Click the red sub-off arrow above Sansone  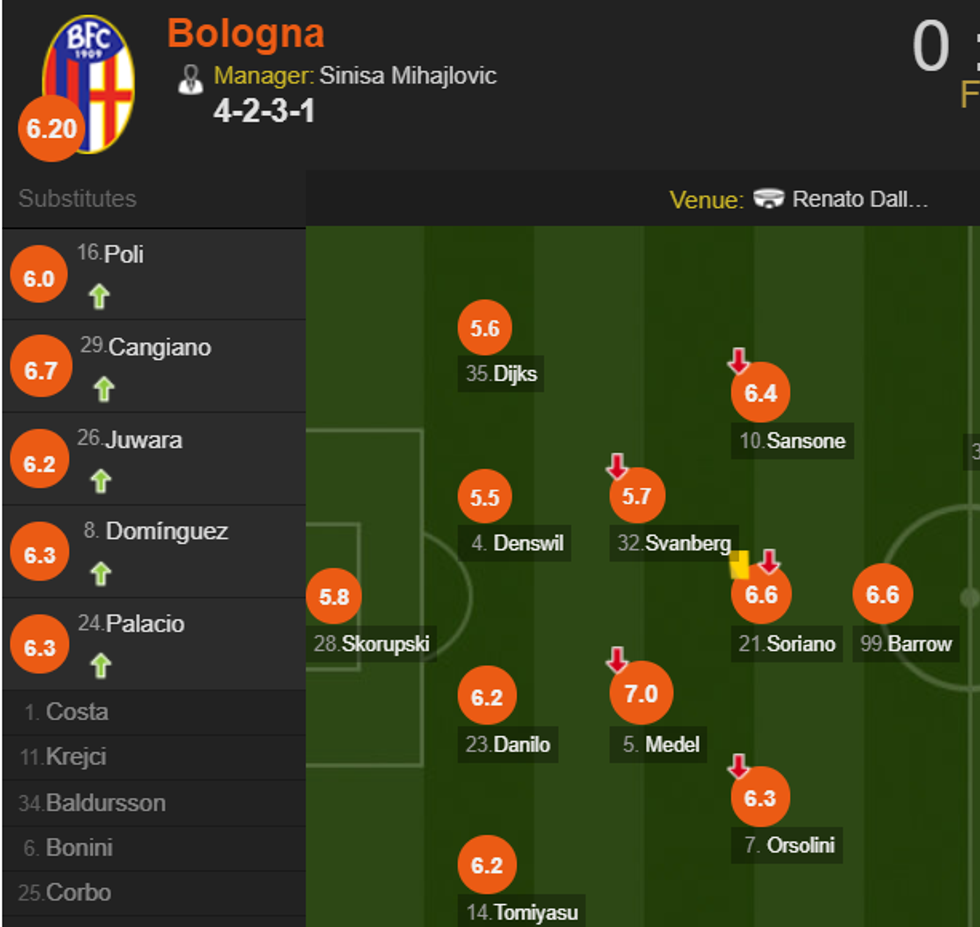point(738,361)
